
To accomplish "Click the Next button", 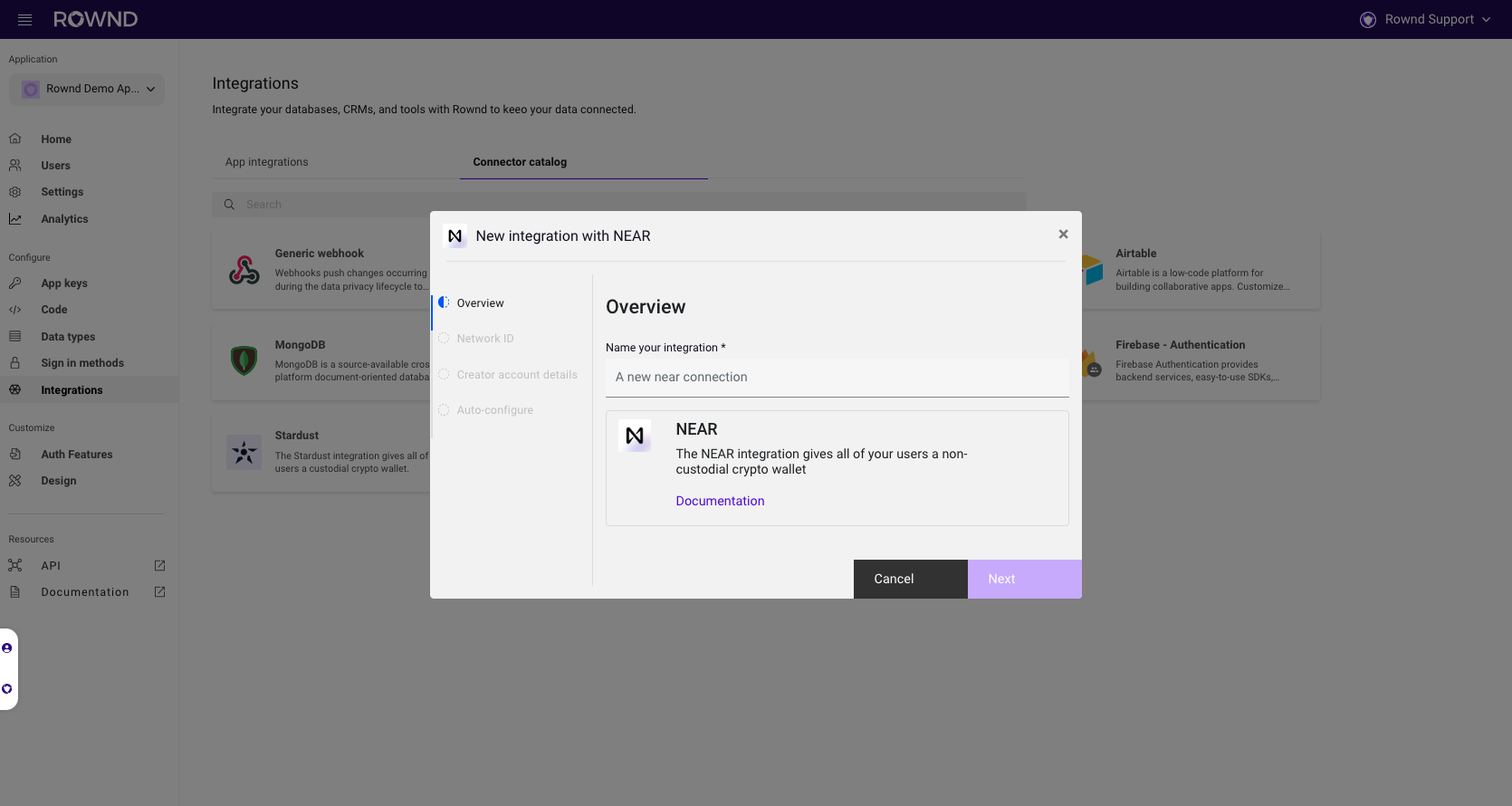I will point(1025,579).
